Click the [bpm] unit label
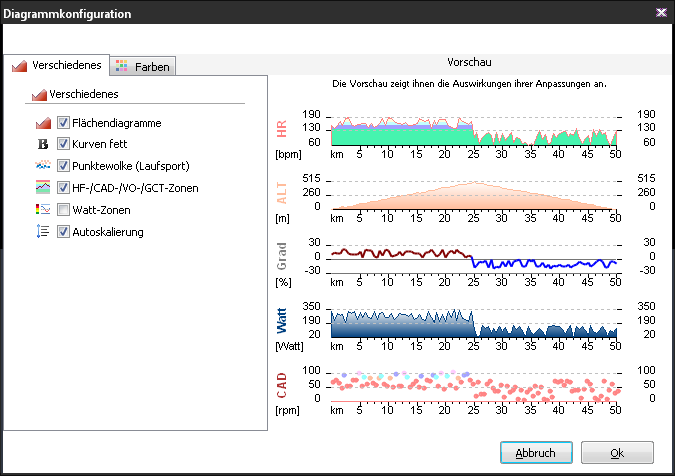675x476 pixels. tap(288, 154)
